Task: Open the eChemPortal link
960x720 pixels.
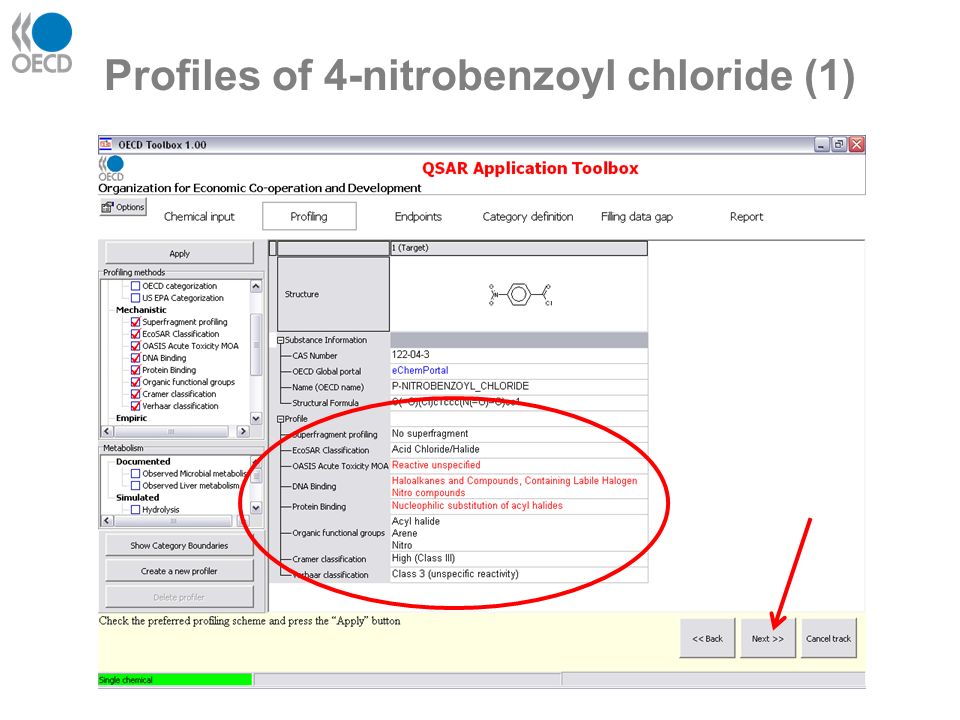Action: click(420, 370)
